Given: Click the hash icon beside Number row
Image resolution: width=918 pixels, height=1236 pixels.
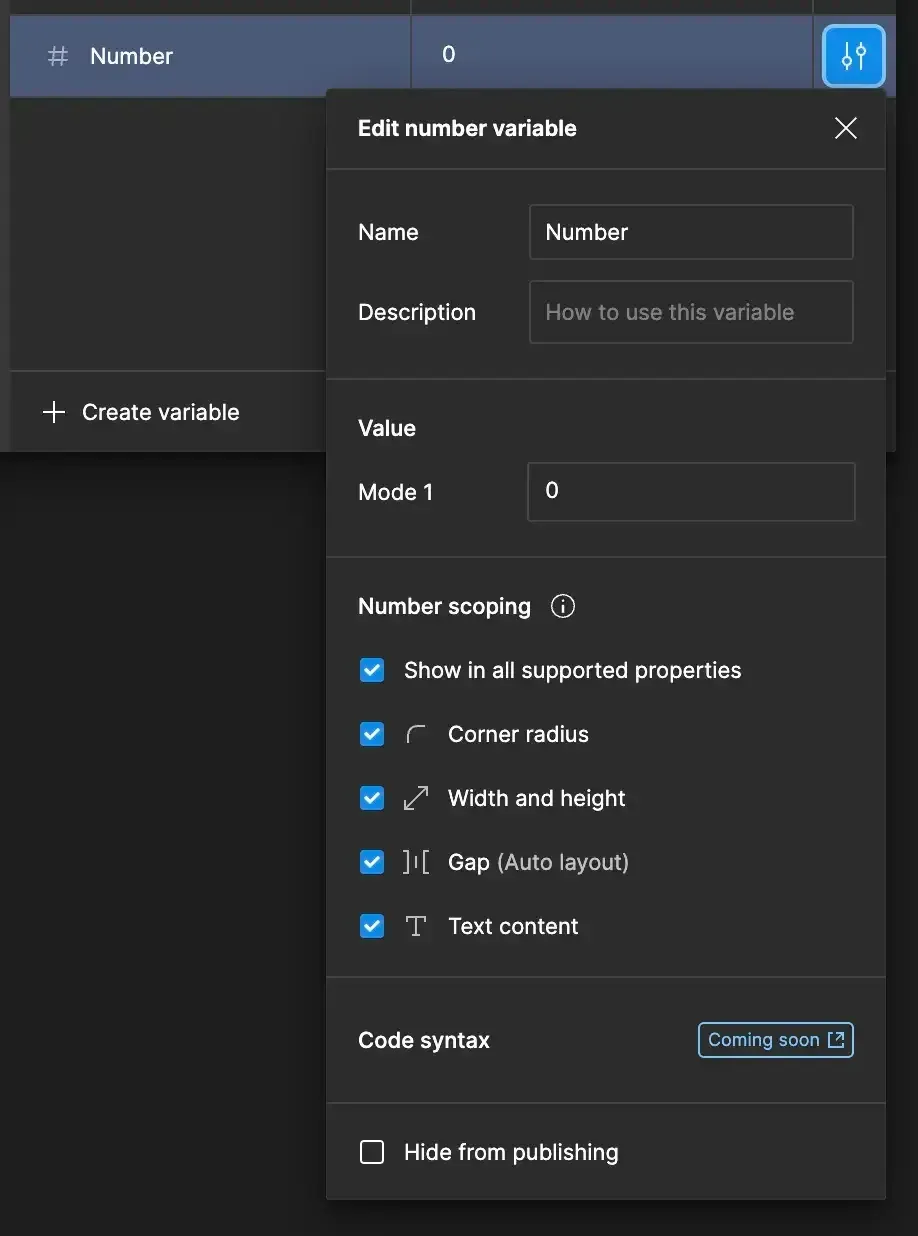Looking at the screenshot, I should click(x=58, y=56).
